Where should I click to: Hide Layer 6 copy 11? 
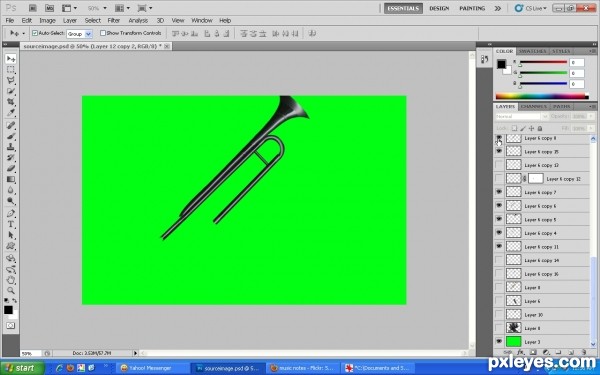pos(499,246)
